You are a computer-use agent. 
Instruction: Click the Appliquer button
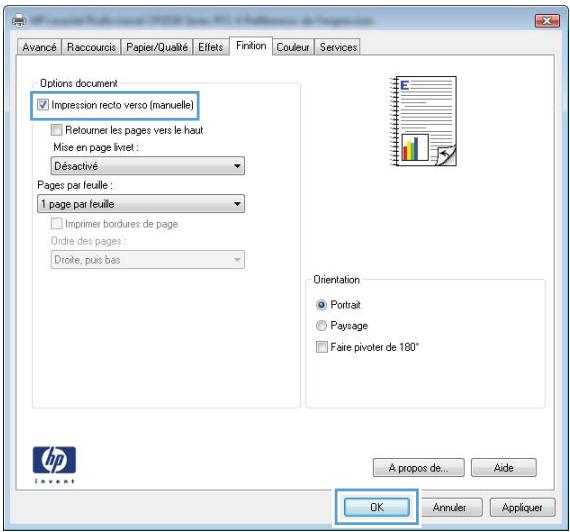[522, 507]
